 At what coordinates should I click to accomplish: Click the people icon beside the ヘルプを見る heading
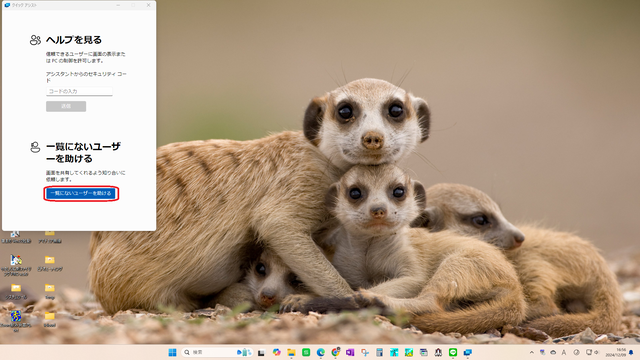pyautogui.click(x=36, y=40)
